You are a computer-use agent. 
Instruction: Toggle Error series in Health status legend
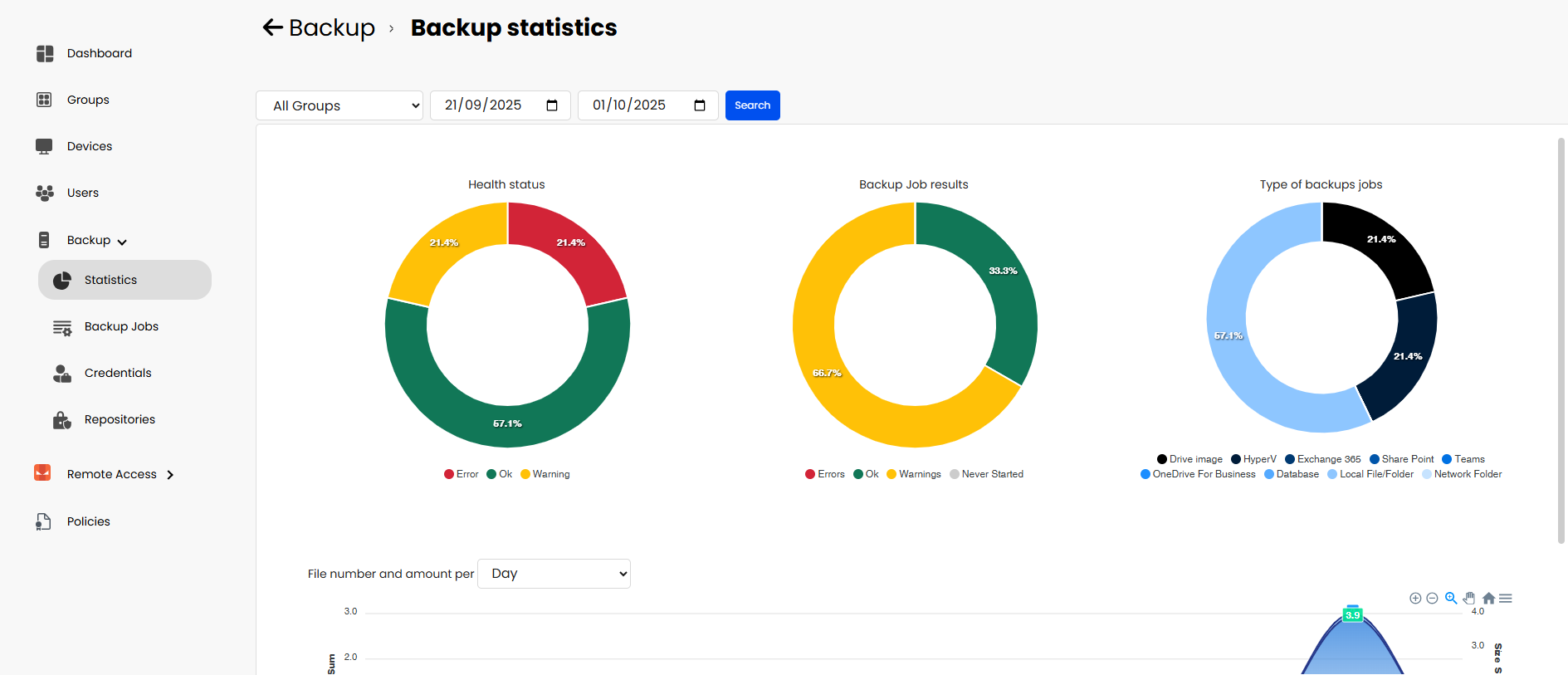[462, 474]
